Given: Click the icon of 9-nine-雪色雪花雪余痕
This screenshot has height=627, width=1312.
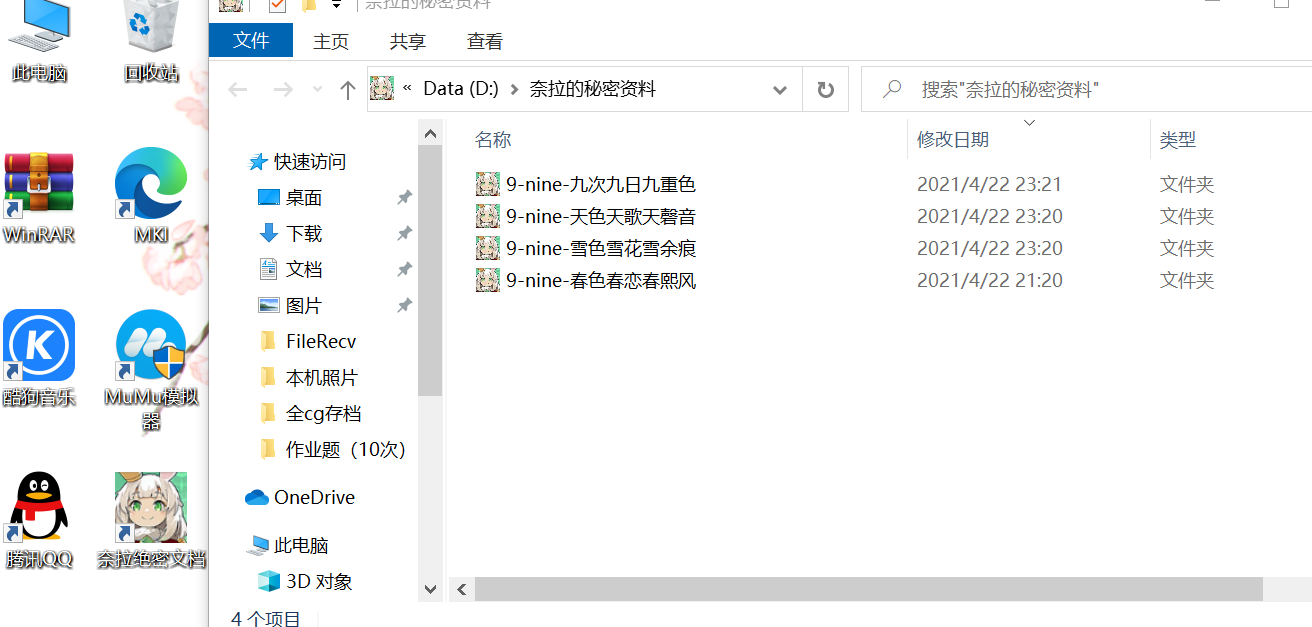Looking at the screenshot, I should (x=487, y=248).
